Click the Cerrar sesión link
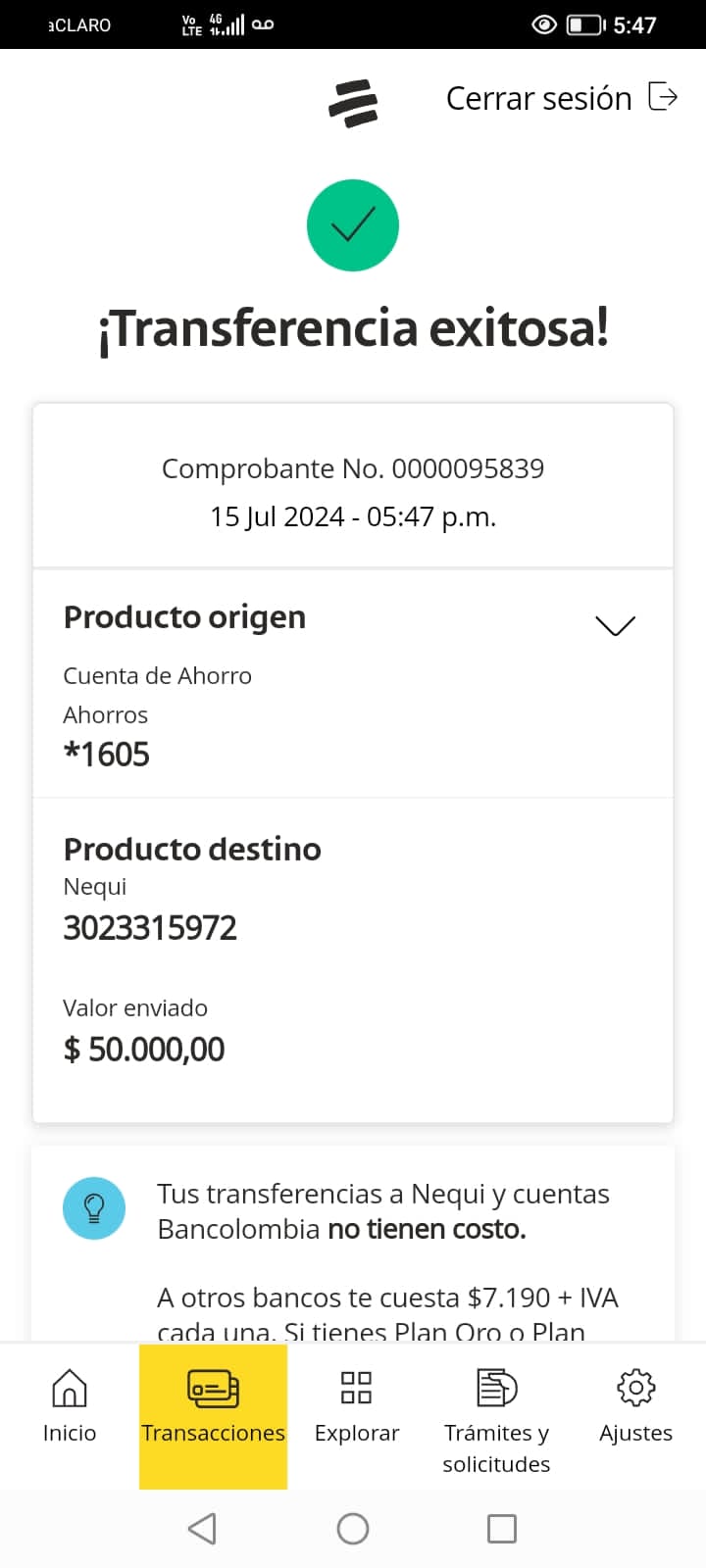The image size is (706, 1568). [538, 99]
